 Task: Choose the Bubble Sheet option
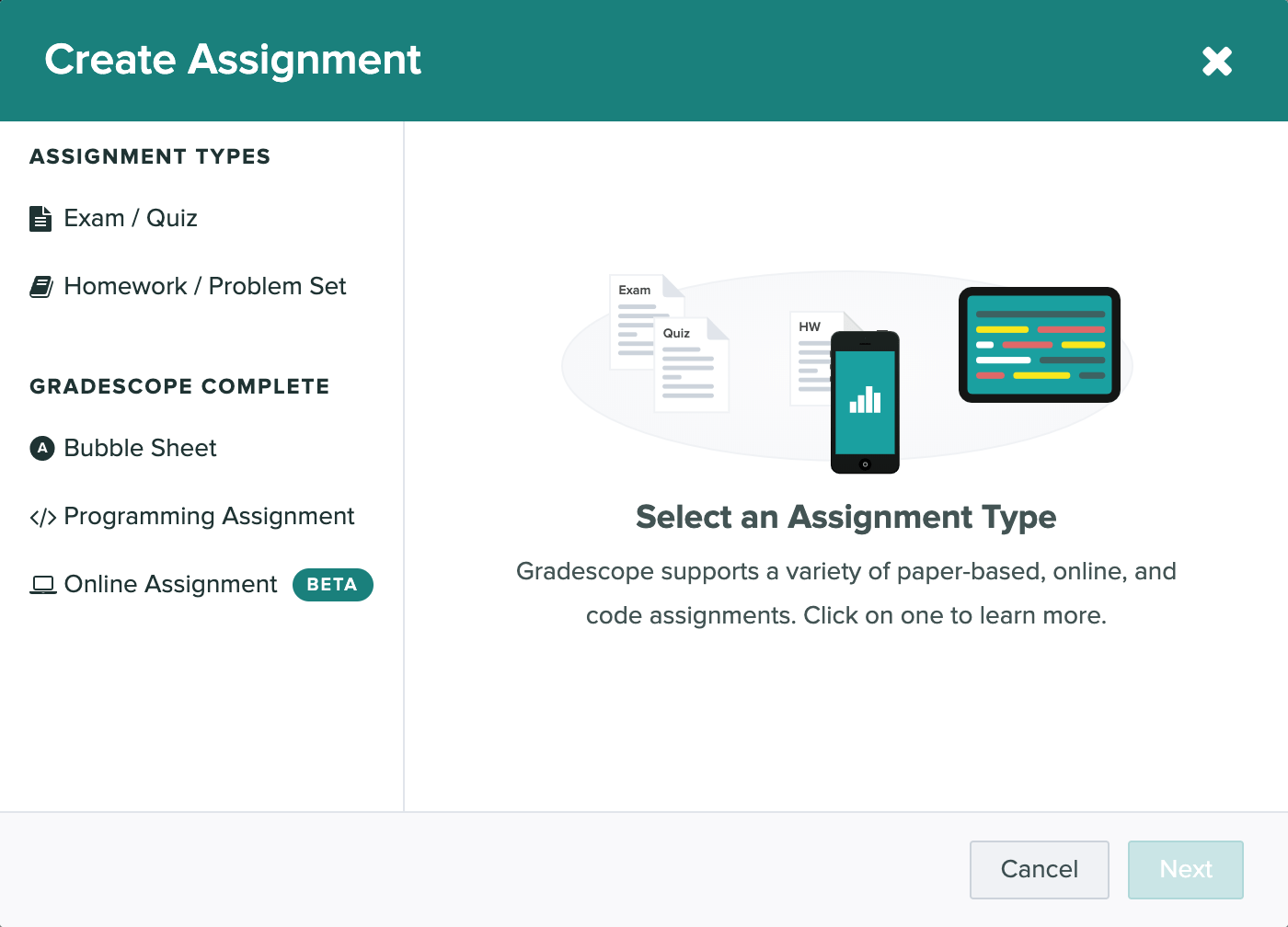click(x=139, y=448)
